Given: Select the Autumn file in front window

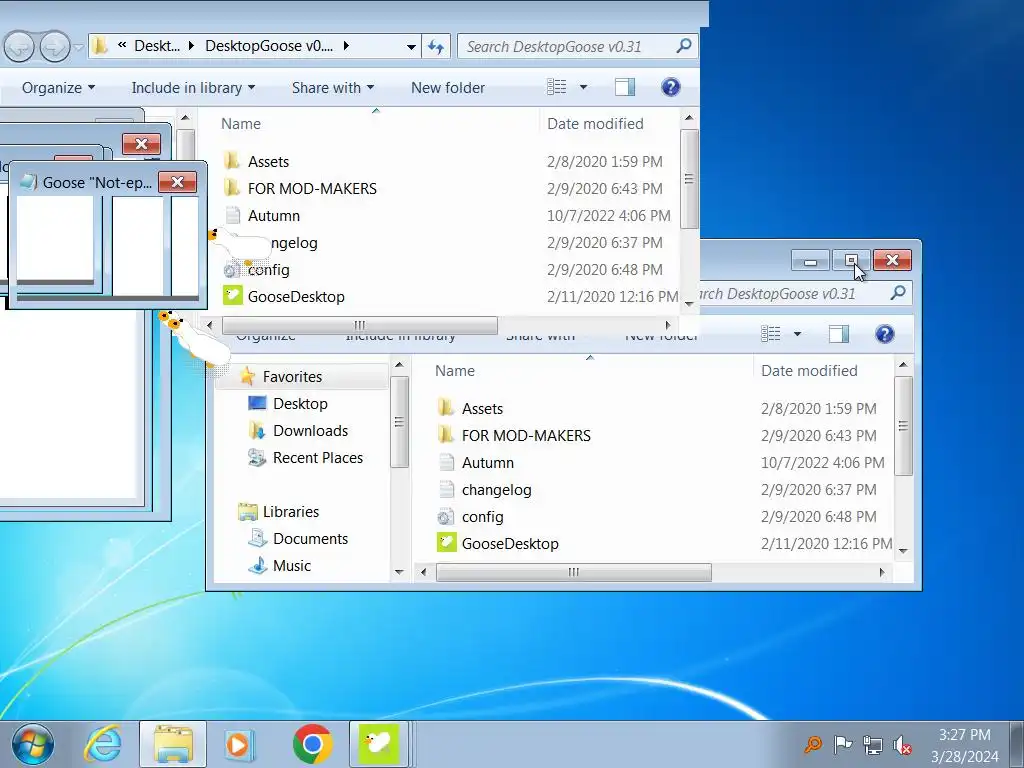Looking at the screenshot, I should tap(487, 462).
